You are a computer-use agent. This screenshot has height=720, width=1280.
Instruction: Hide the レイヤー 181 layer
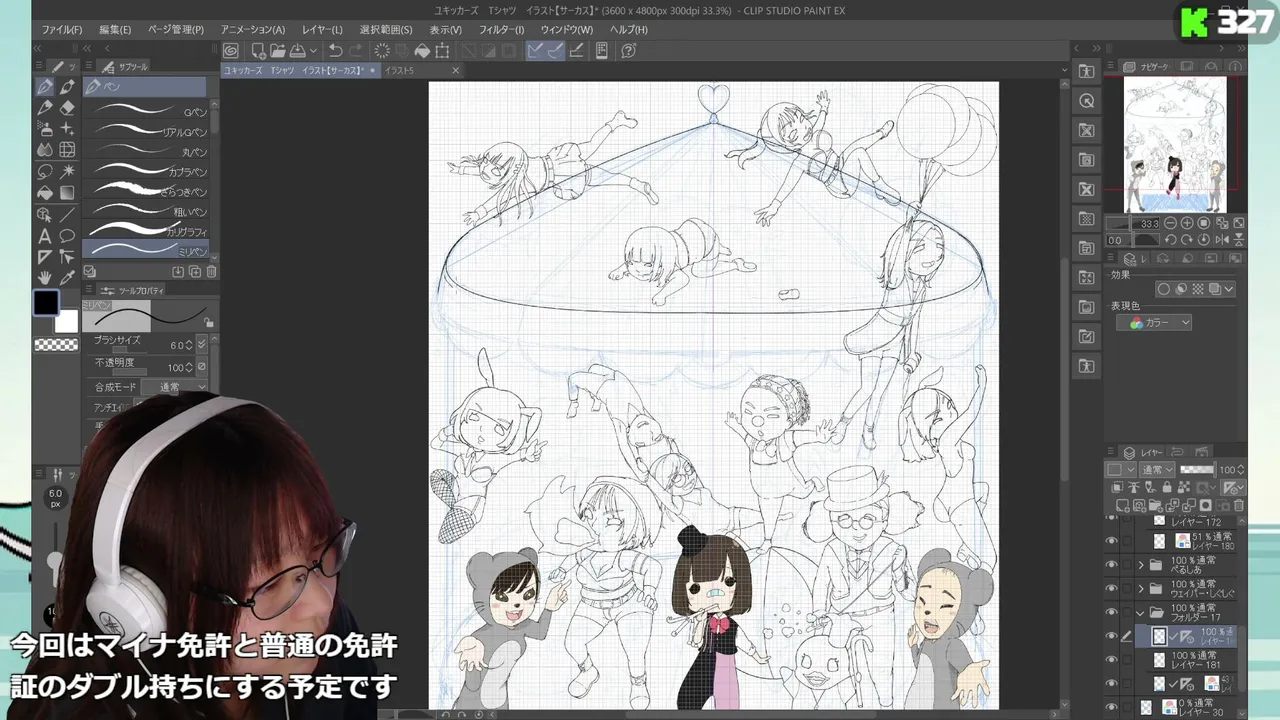1111,660
